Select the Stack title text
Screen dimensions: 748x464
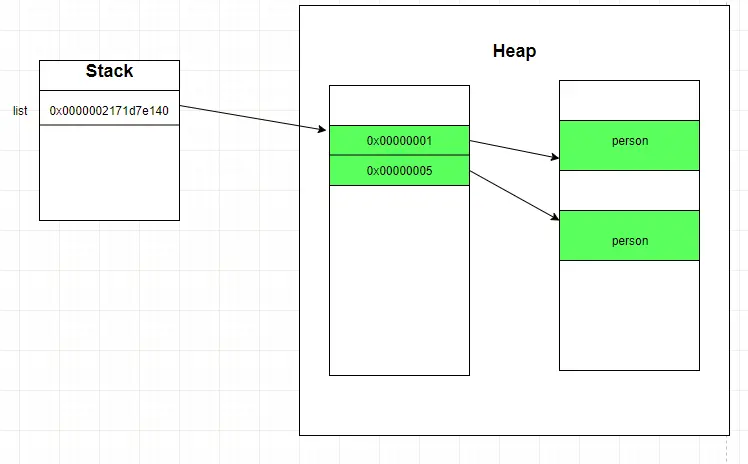pos(109,71)
